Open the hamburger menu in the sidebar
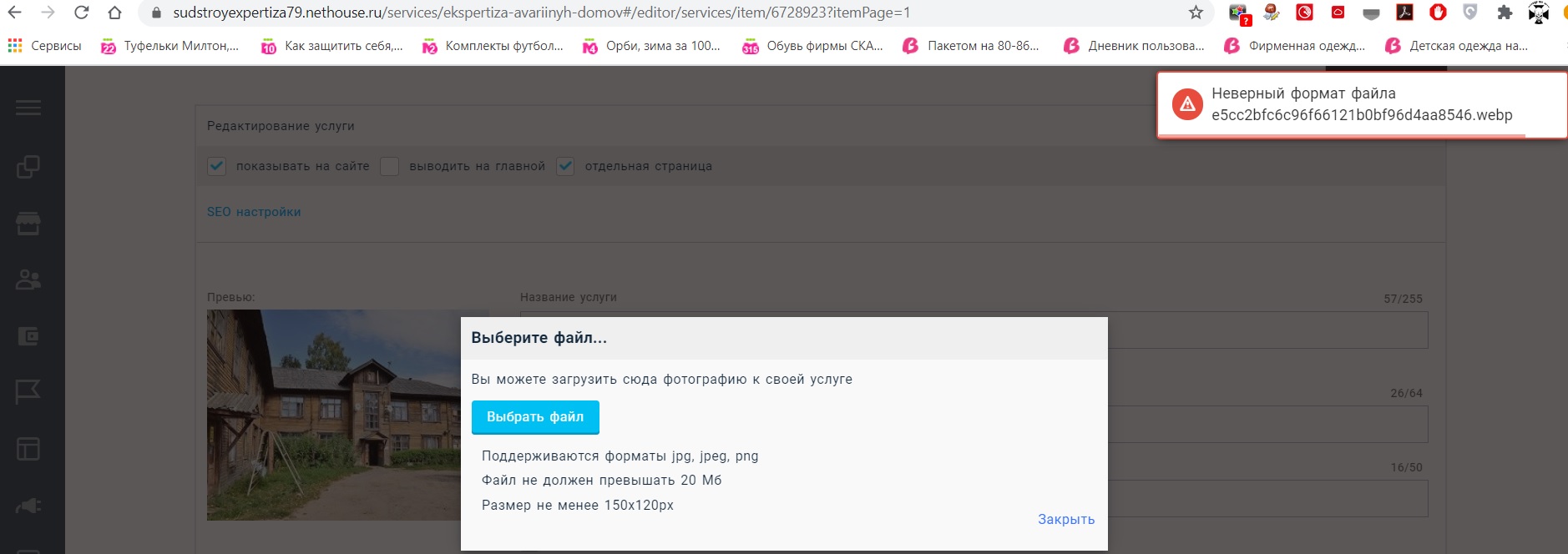 tap(28, 108)
